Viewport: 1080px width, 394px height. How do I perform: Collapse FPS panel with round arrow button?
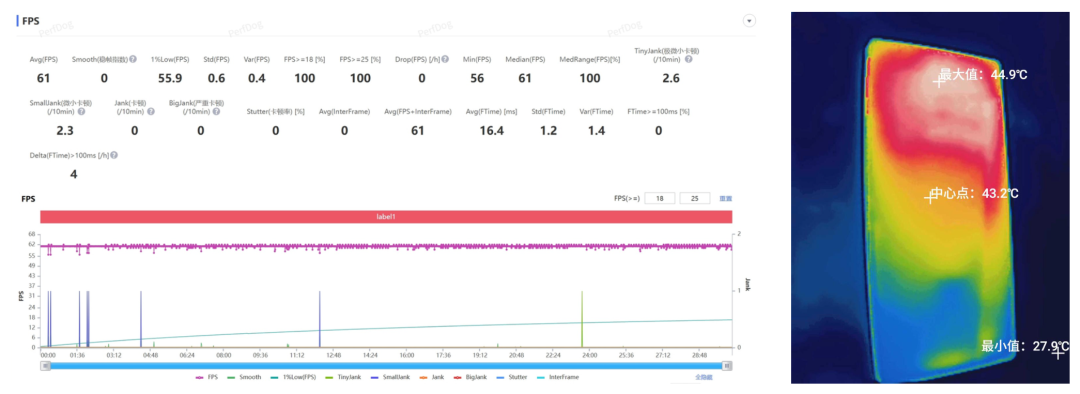tap(749, 21)
